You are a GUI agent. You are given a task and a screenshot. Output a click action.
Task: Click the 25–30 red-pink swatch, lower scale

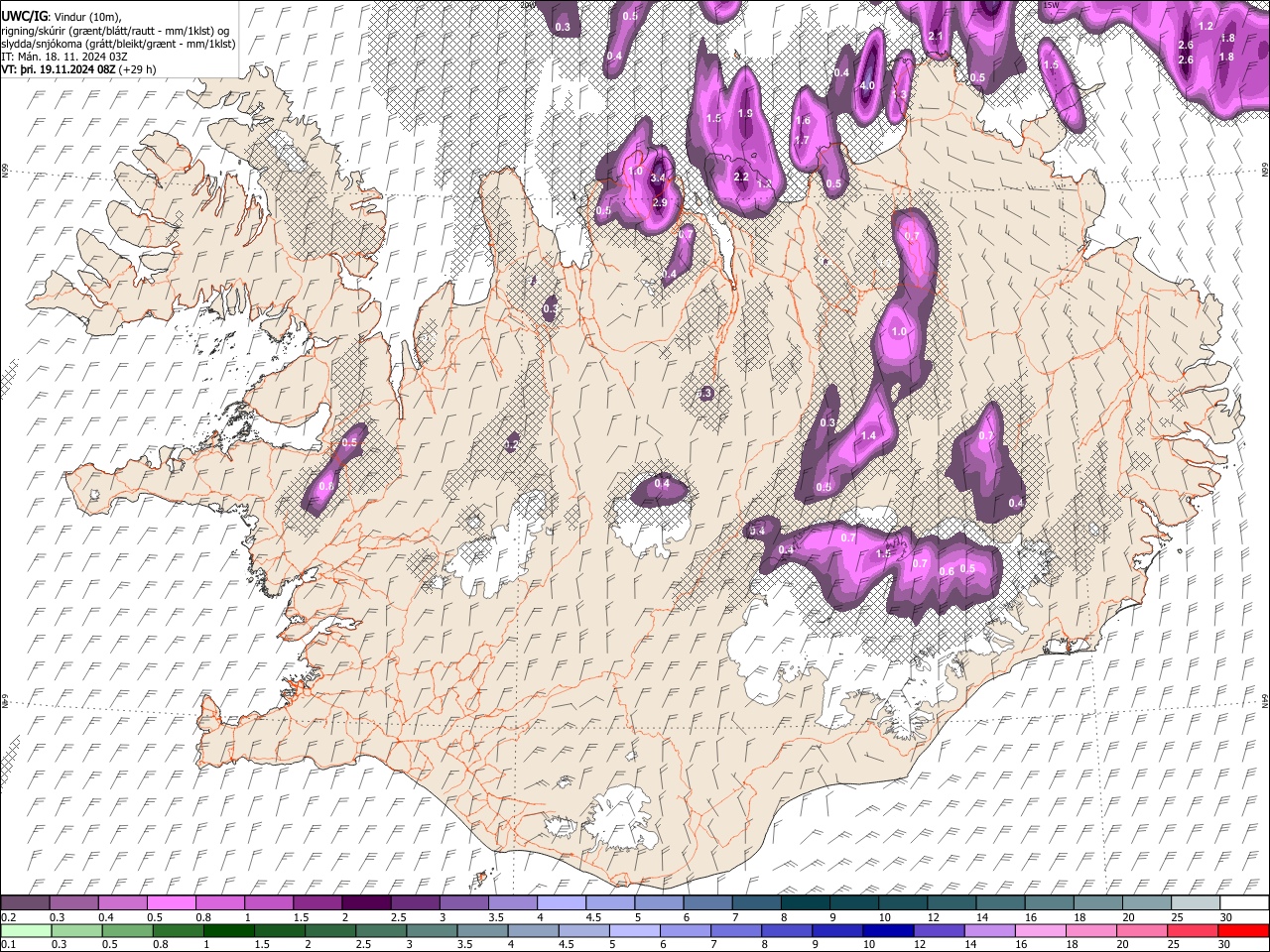pos(1192,930)
